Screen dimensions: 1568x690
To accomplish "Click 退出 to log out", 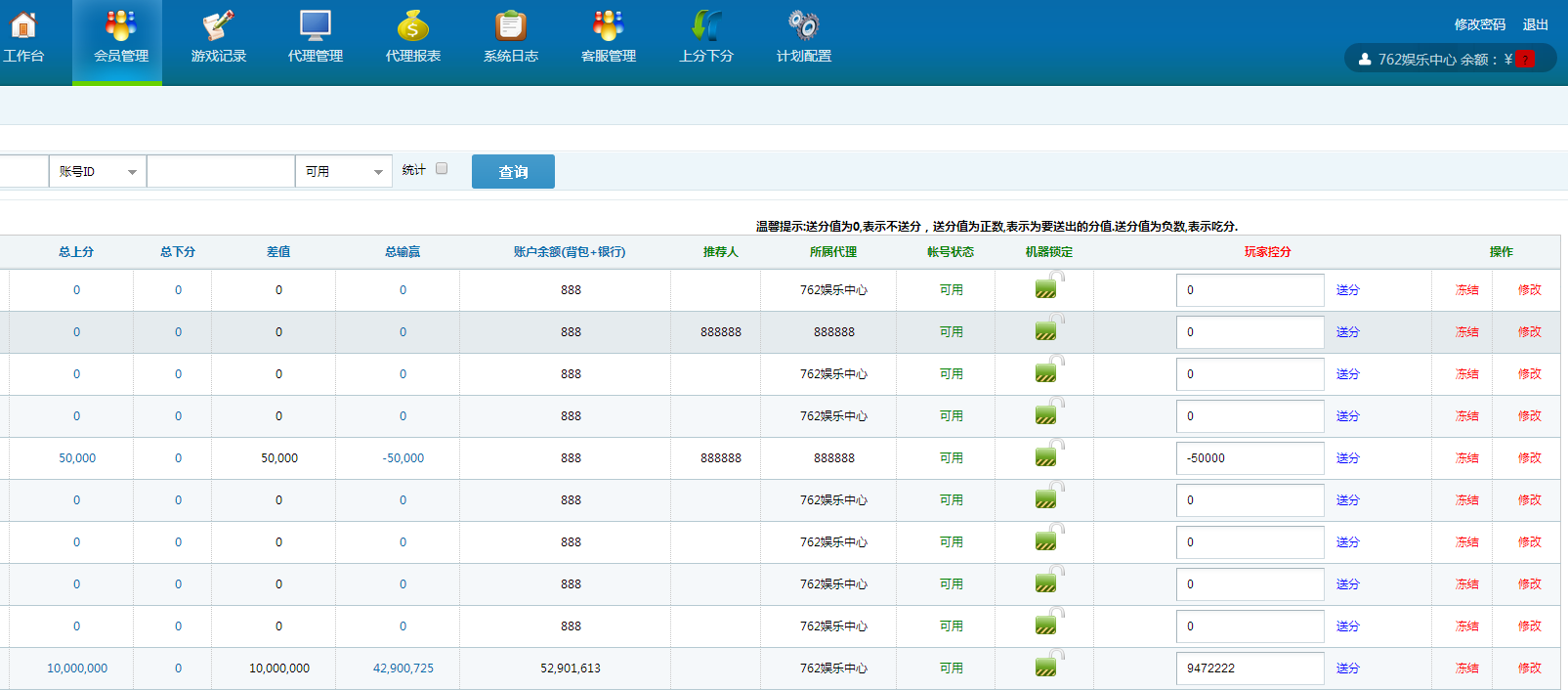I will [1535, 24].
